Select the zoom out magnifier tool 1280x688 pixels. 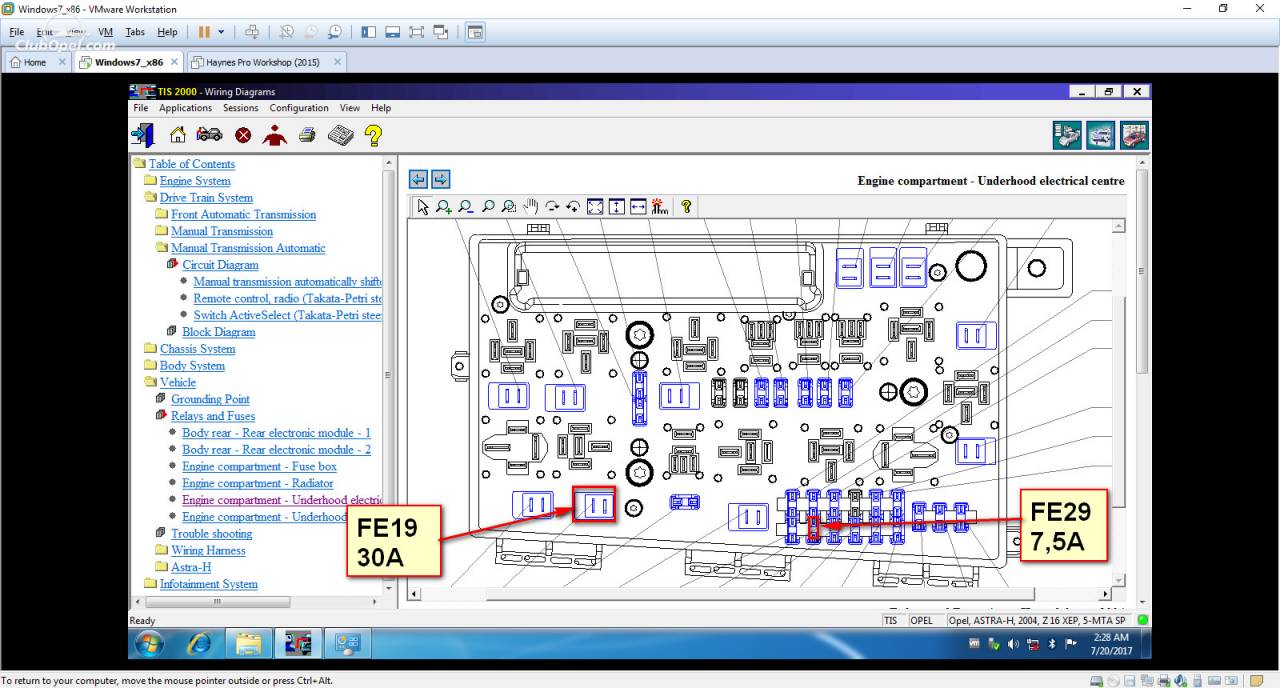tap(466, 207)
